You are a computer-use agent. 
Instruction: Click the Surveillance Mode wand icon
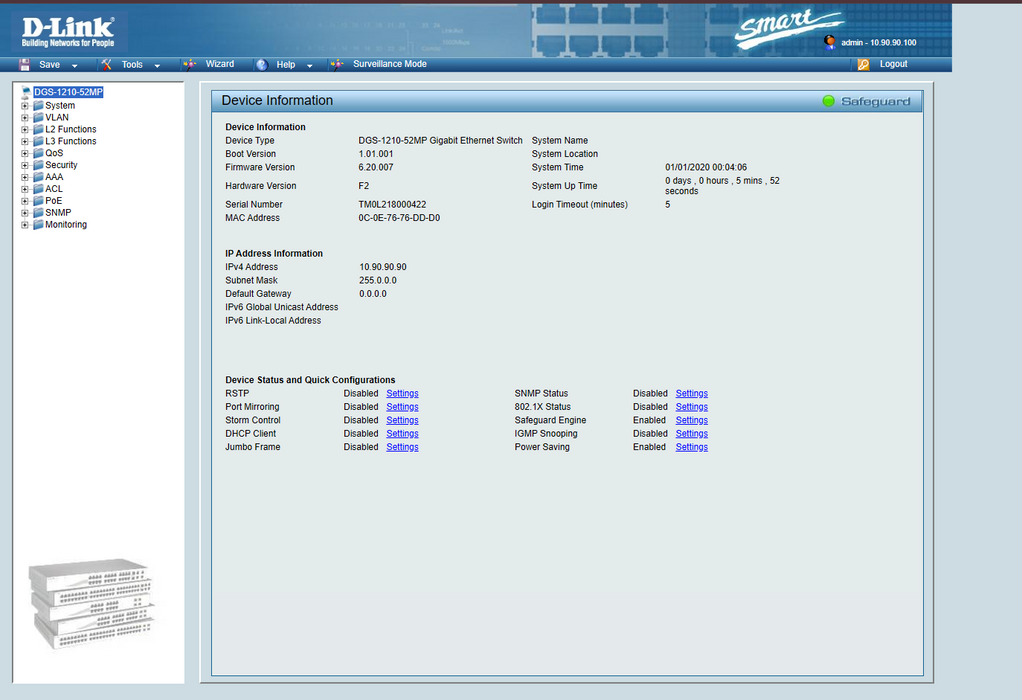coord(337,65)
